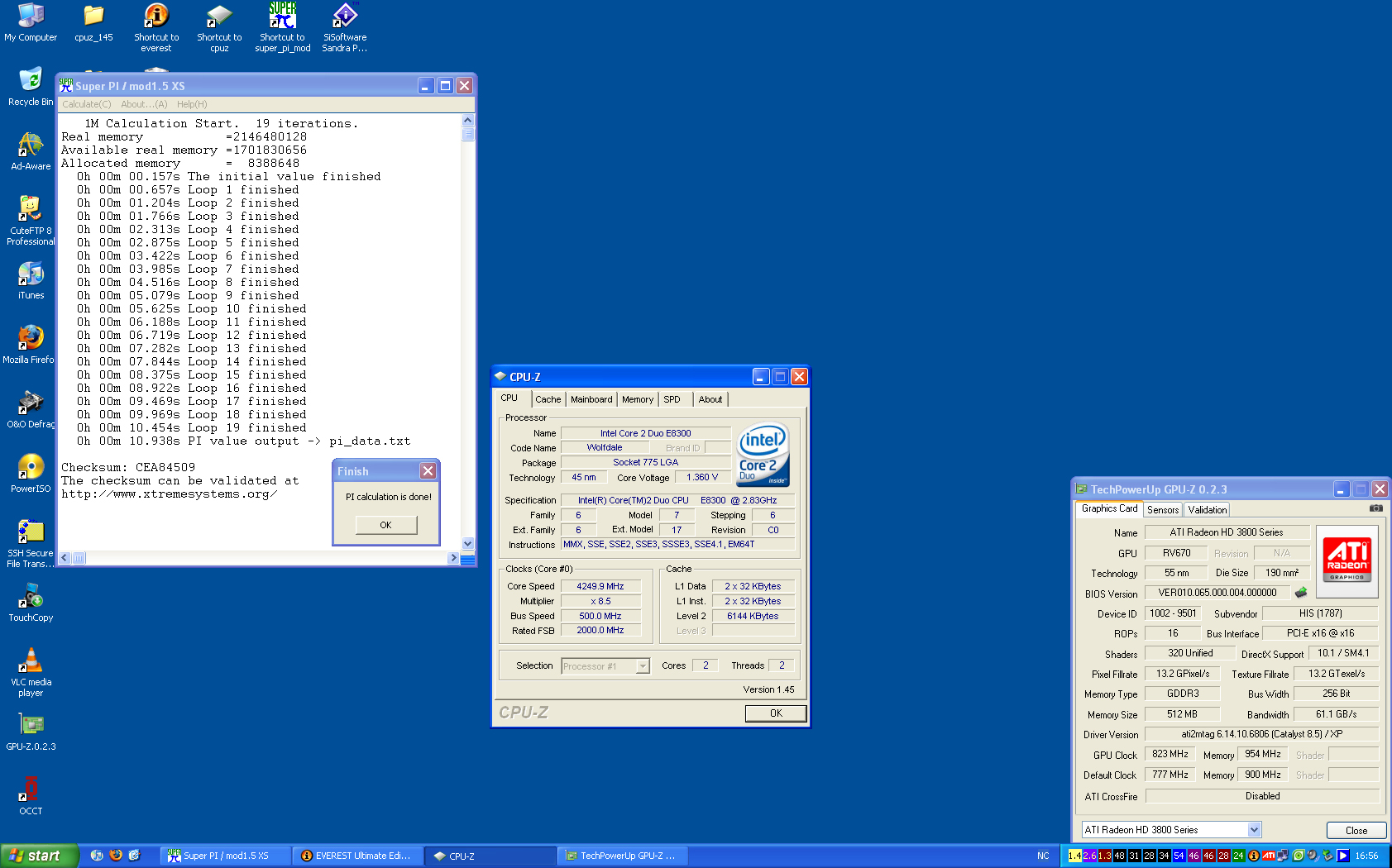Launch Shortcut to everest icon

[x=156, y=27]
